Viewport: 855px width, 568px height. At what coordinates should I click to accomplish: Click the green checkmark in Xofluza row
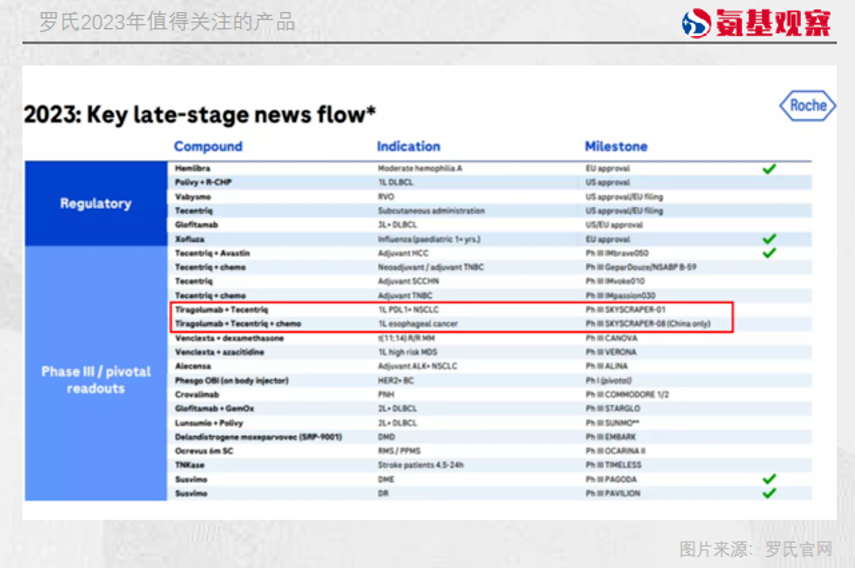click(x=768, y=239)
